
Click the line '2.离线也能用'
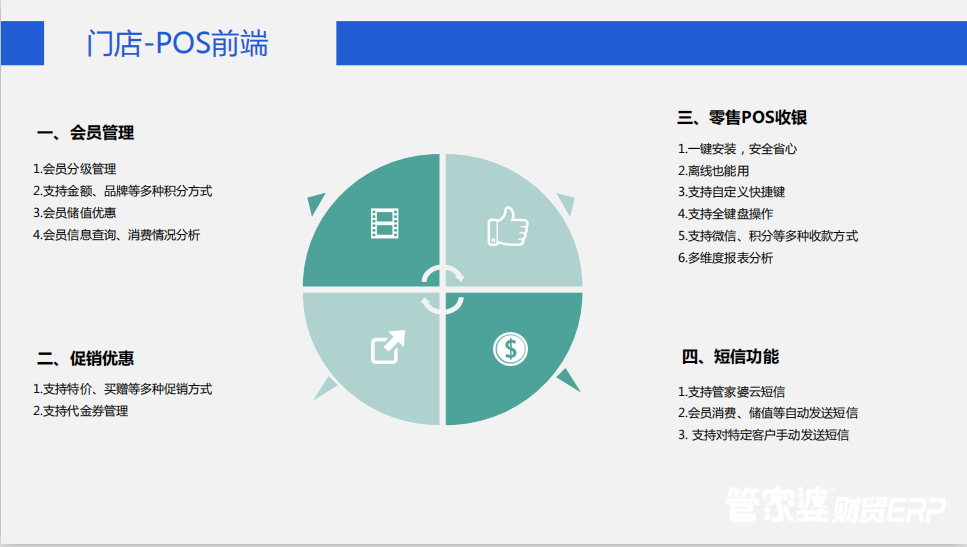[x=714, y=171]
